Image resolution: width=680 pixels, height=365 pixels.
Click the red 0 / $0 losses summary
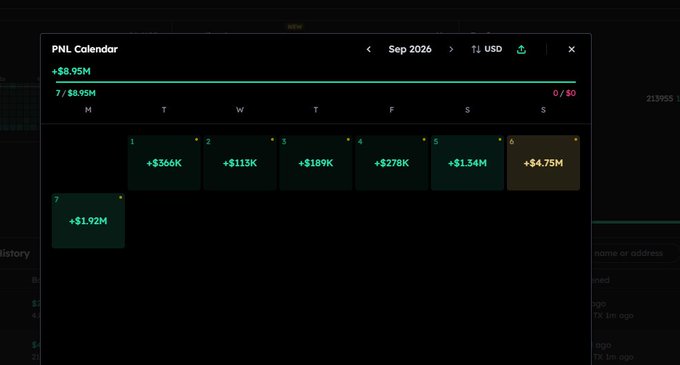pos(564,93)
